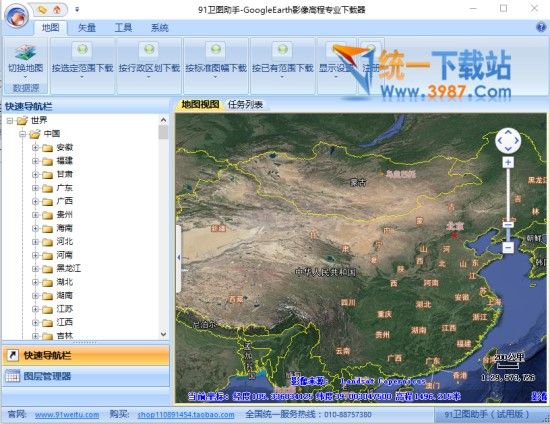Click 按行政区划下载 toolbar icon
Viewport: 550px width, 424px height.
[149, 49]
